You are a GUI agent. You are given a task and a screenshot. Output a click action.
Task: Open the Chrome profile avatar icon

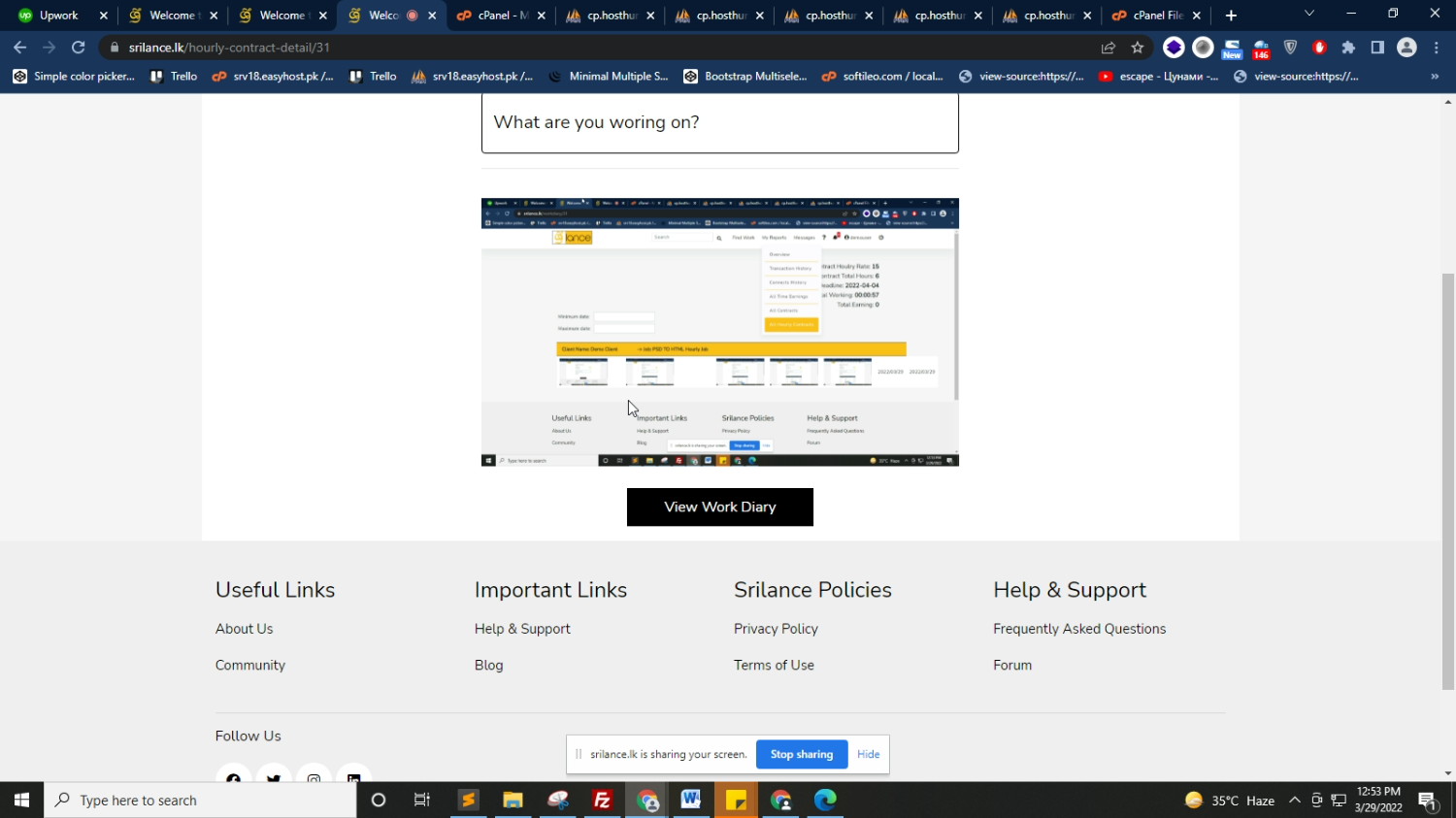pyautogui.click(x=1406, y=48)
